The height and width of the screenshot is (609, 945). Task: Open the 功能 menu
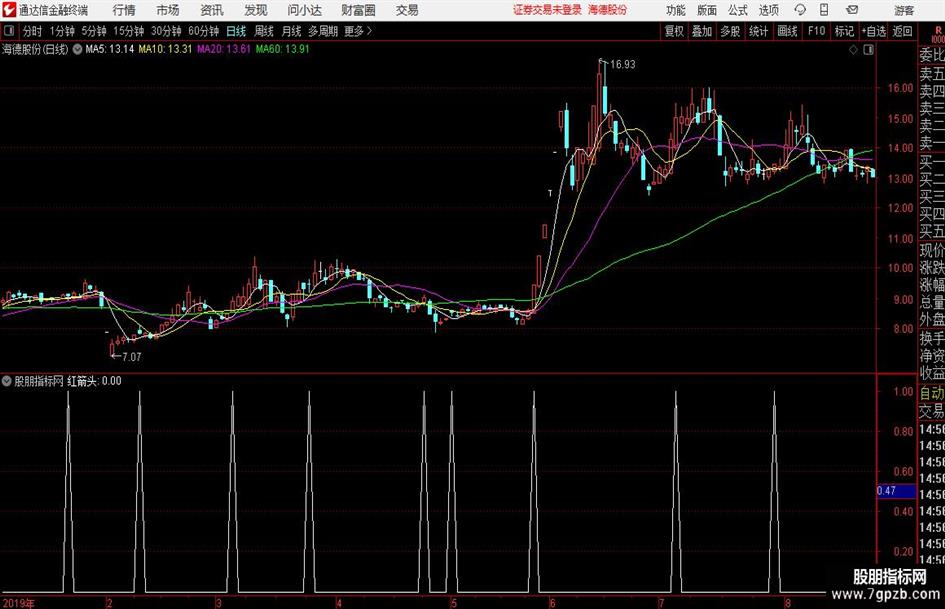(x=676, y=10)
